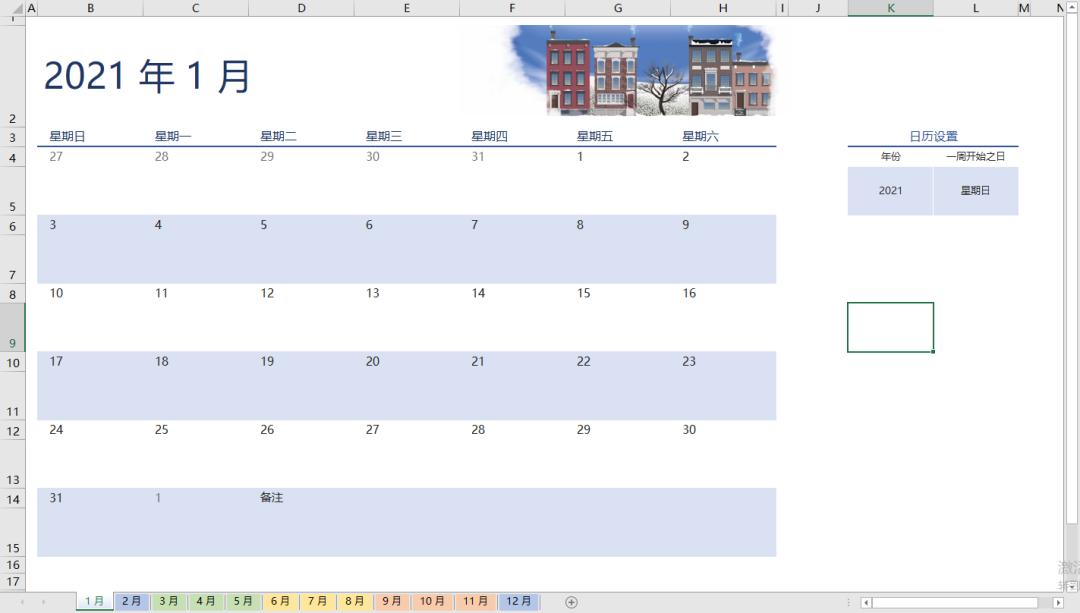The height and width of the screenshot is (613, 1080).
Task: Click the 2021 年 1 月 title
Action: (147, 76)
